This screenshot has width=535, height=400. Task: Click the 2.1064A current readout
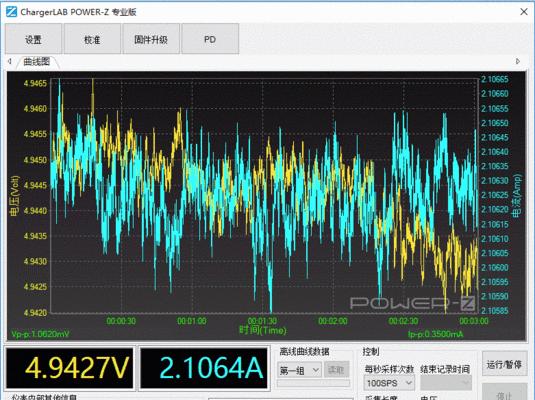click(204, 368)
